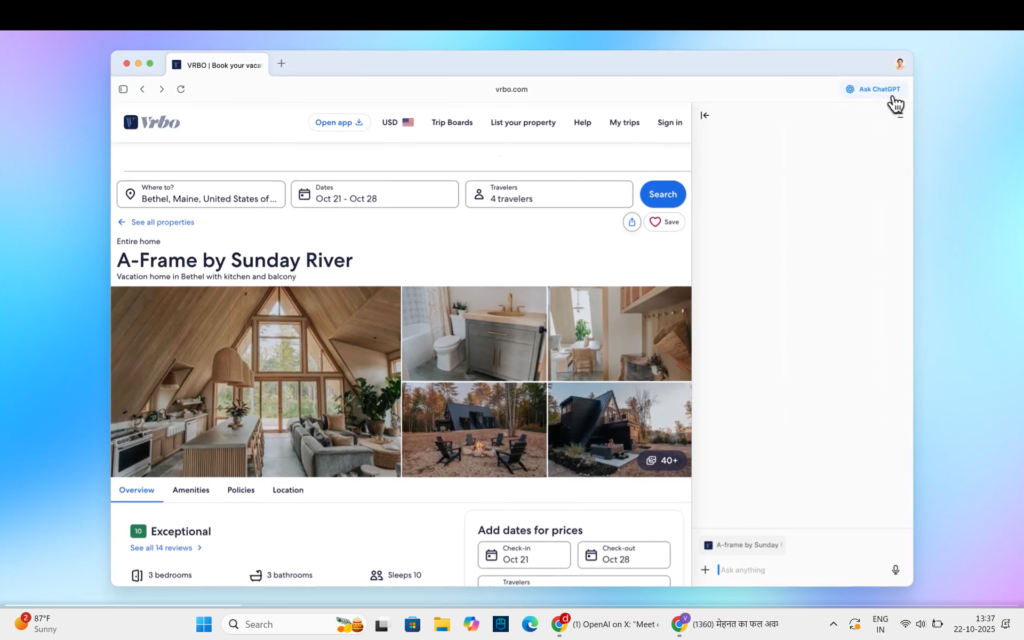This screenshot has height=640, width=1024.
Task: Click Sign in on the Vrbo header
Action: (x=669, y=122)
